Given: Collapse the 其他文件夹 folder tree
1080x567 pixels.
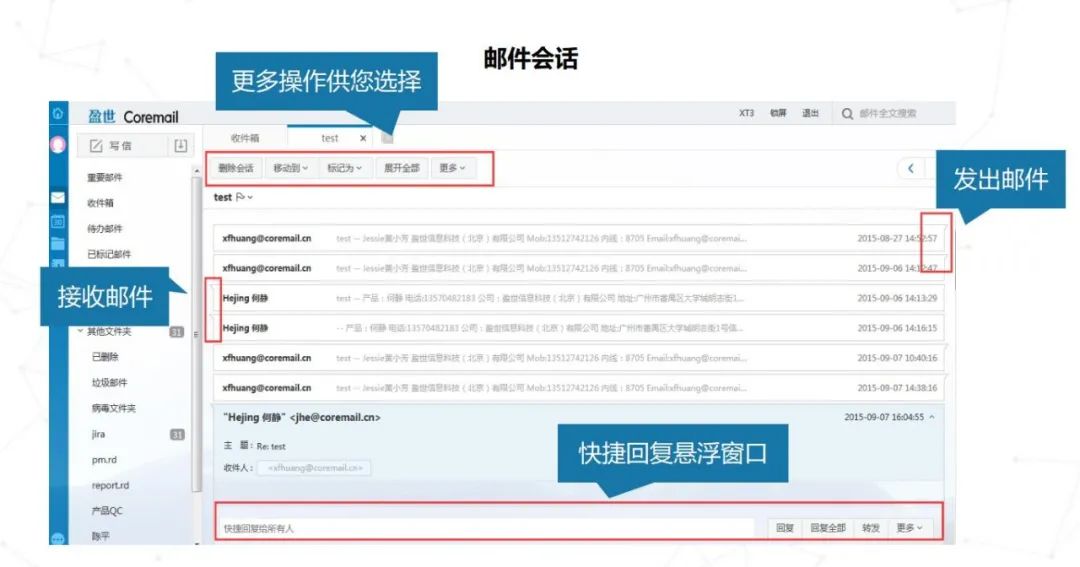Looking at the screenshot, I should point(81,331).
